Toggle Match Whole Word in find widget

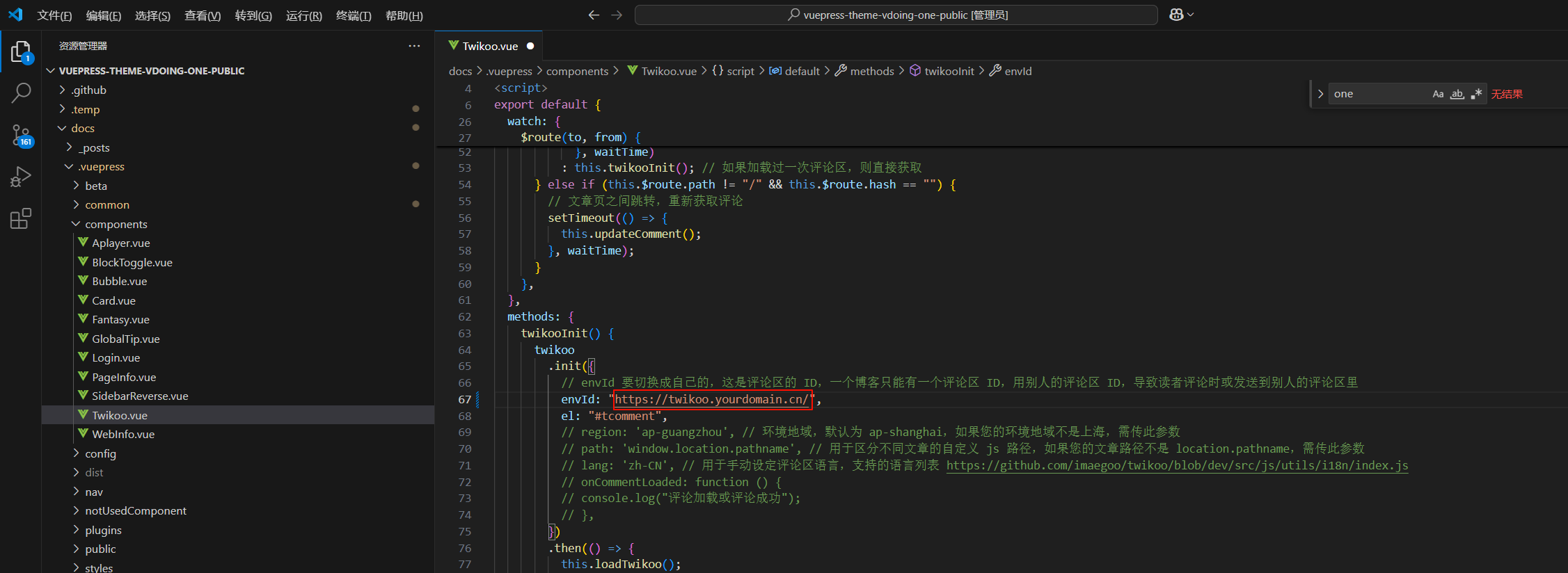pos(1457,94)
